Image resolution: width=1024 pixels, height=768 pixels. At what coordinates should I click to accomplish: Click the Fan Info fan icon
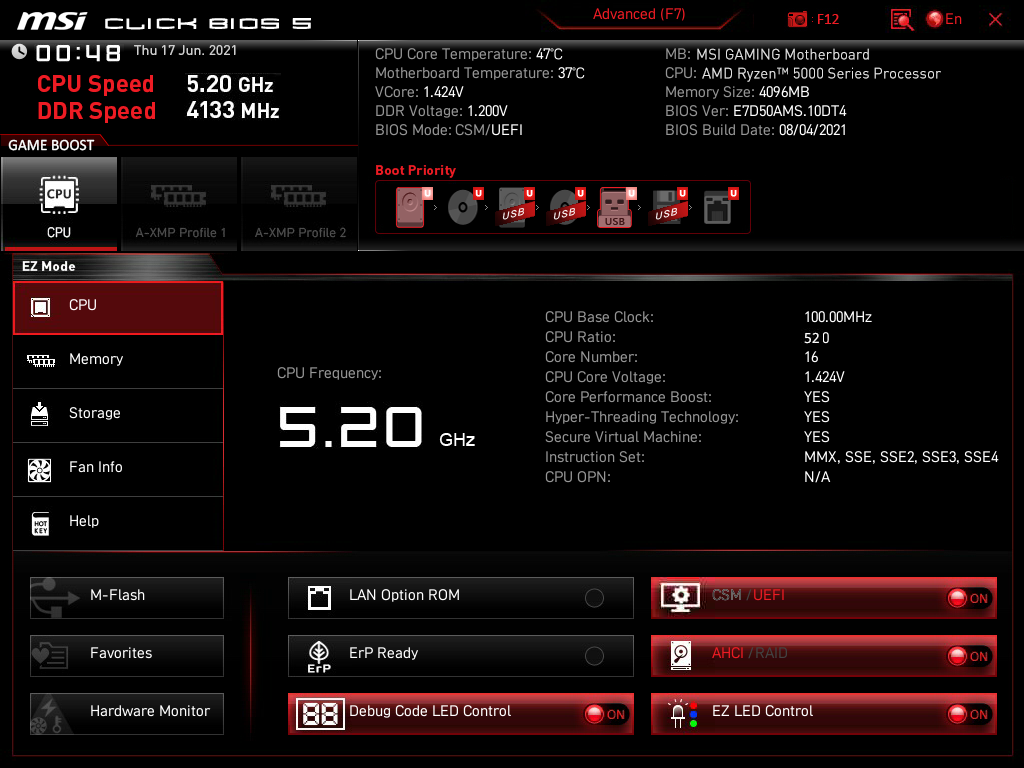coord(38,468)
